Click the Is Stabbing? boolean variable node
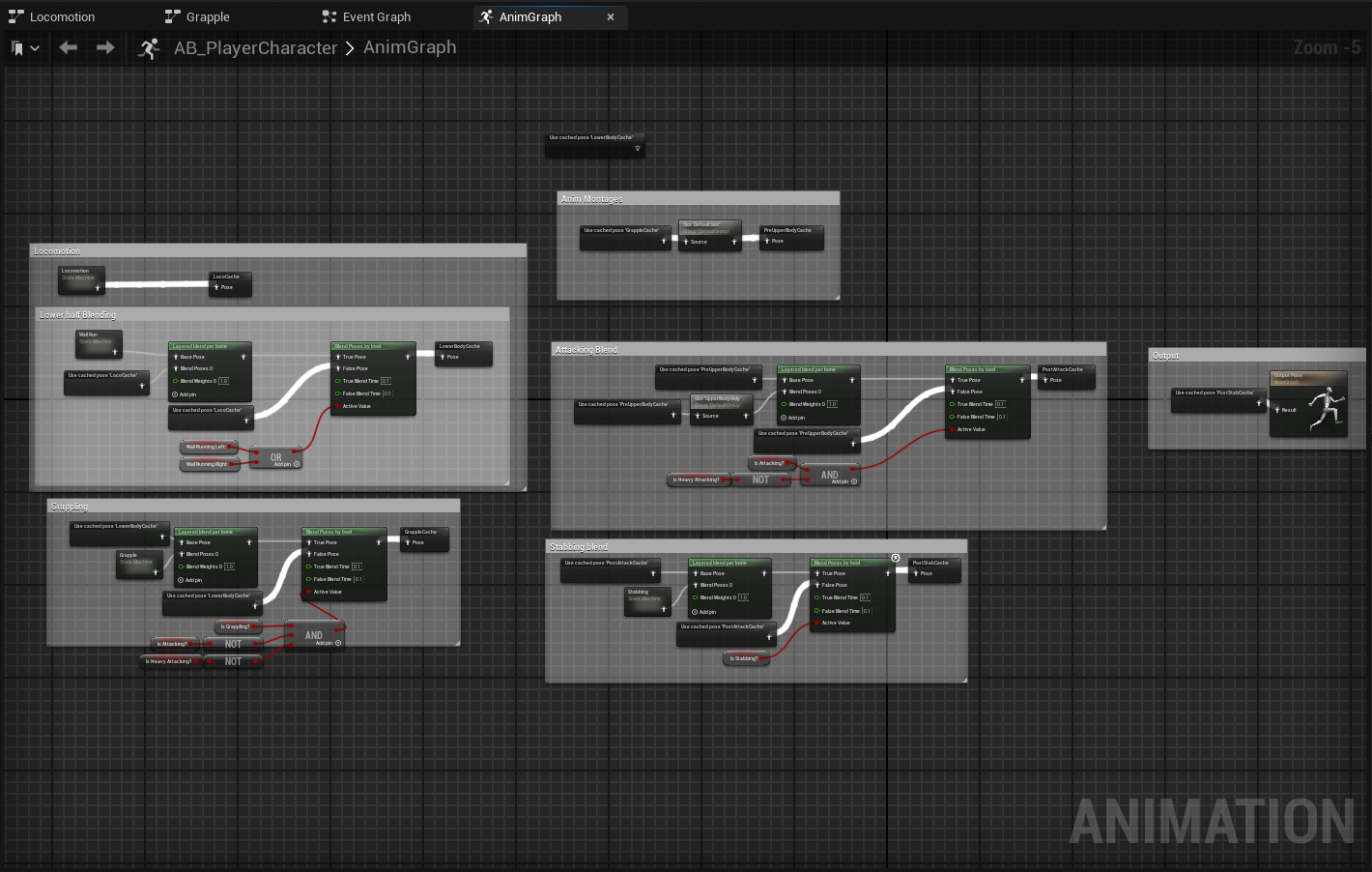Viewport: 1372px width, 872px height. 745,658
